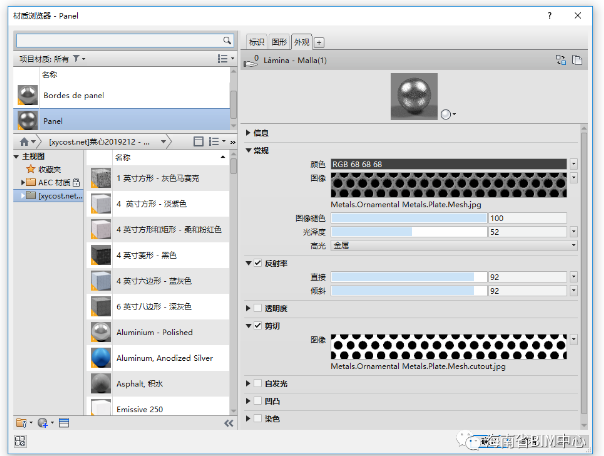Expand the 信息 section
This screenshot has height=456, width=604.
point(249,133)
